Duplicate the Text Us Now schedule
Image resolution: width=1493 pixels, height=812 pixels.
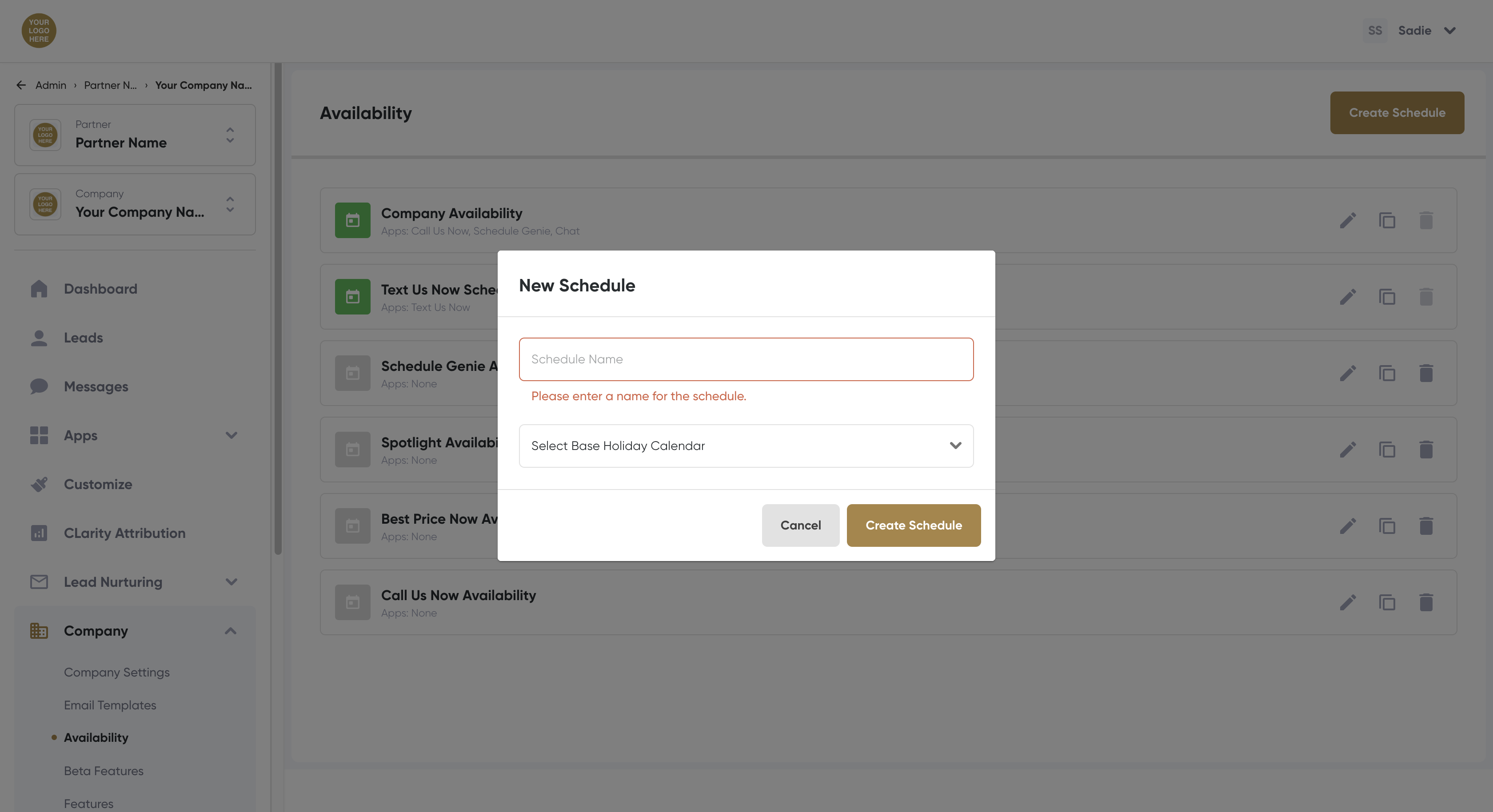pyautogui.click(x=1387, y=297)
